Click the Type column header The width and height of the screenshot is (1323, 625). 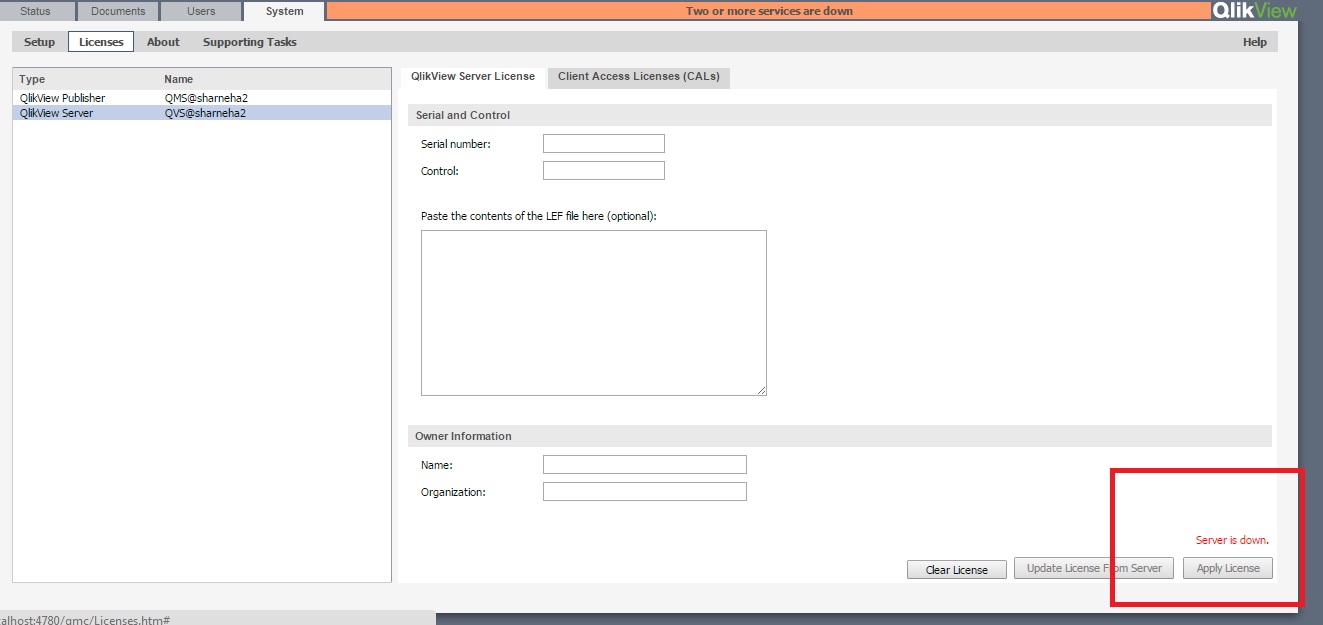32,79
